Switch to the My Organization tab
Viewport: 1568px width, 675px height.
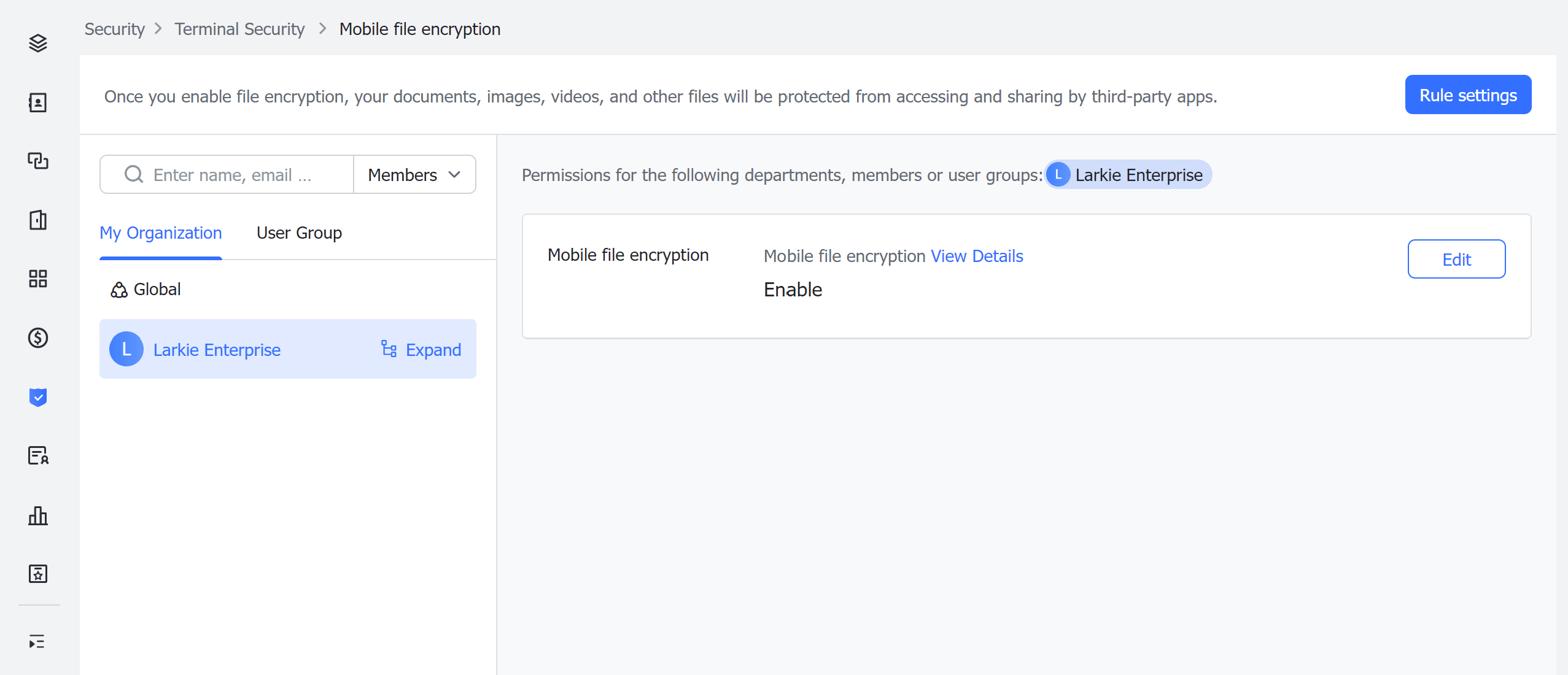(x=160, y=233)
